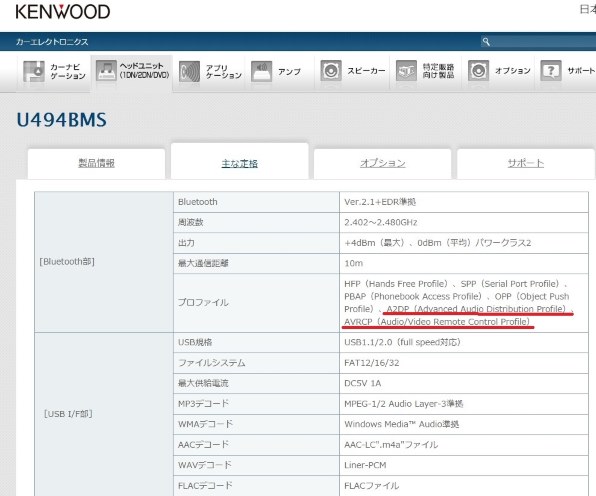596x496 pixels.
Task: Click FLACファイル value
Action: click(372, 486)
